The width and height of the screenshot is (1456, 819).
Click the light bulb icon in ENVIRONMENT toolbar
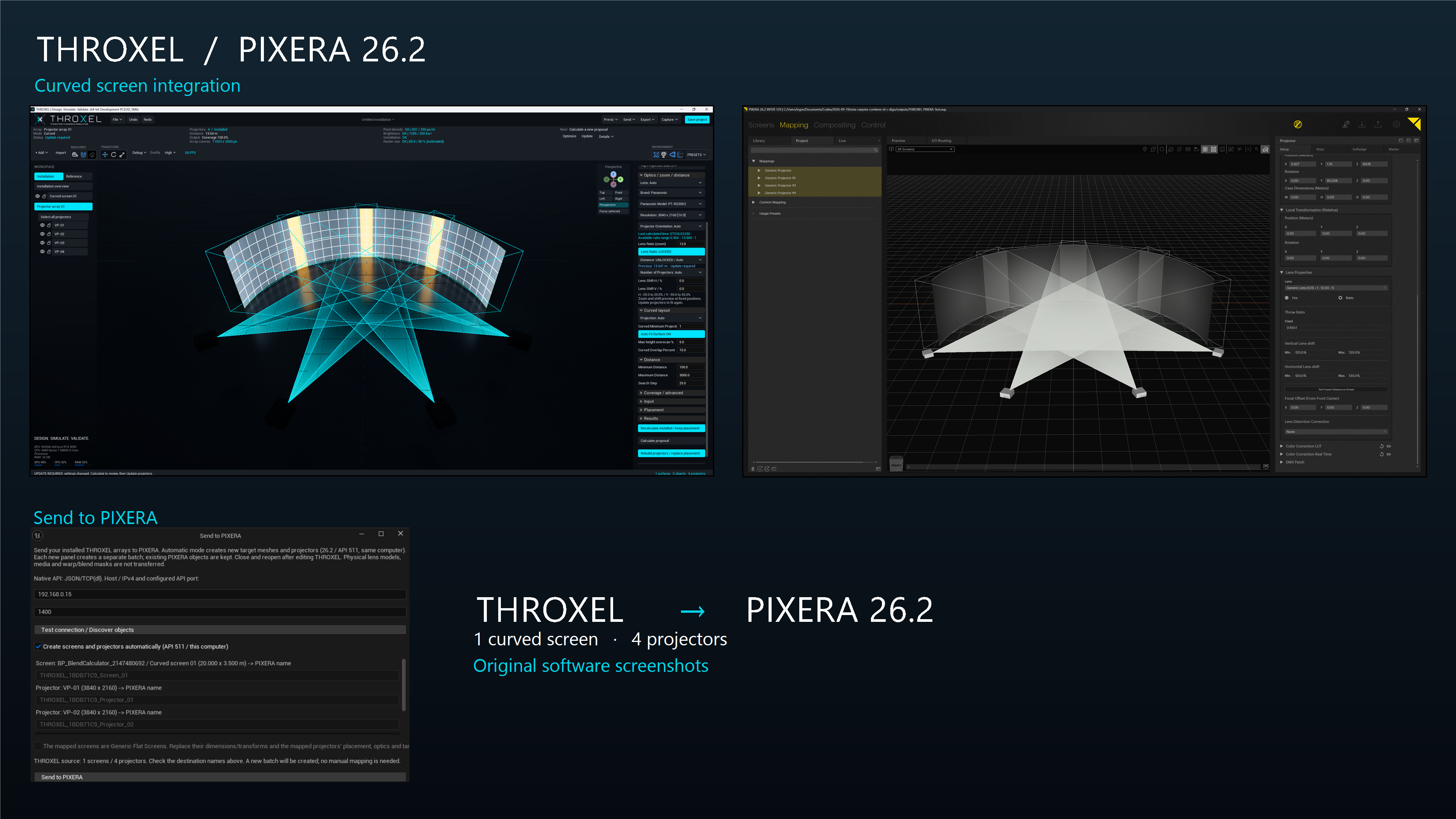click(x=664, y=154)
